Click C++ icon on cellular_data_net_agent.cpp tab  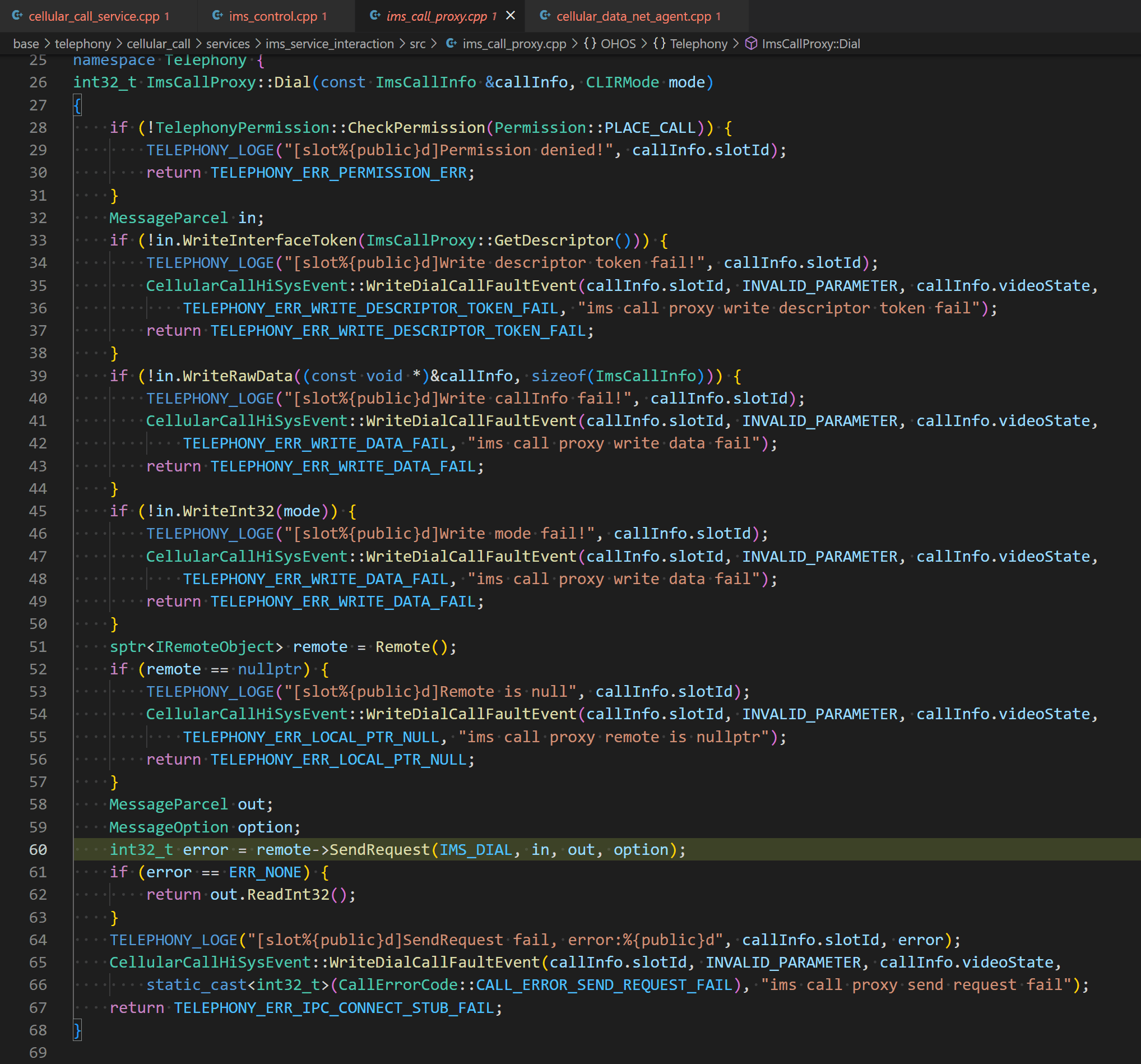click(545, 16)
